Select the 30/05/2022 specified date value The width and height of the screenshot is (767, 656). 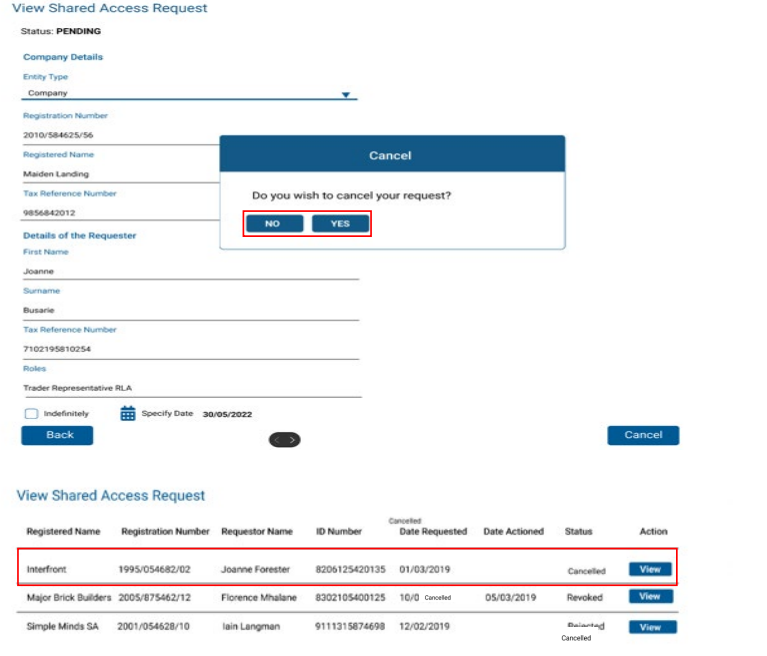pos(226,414)
